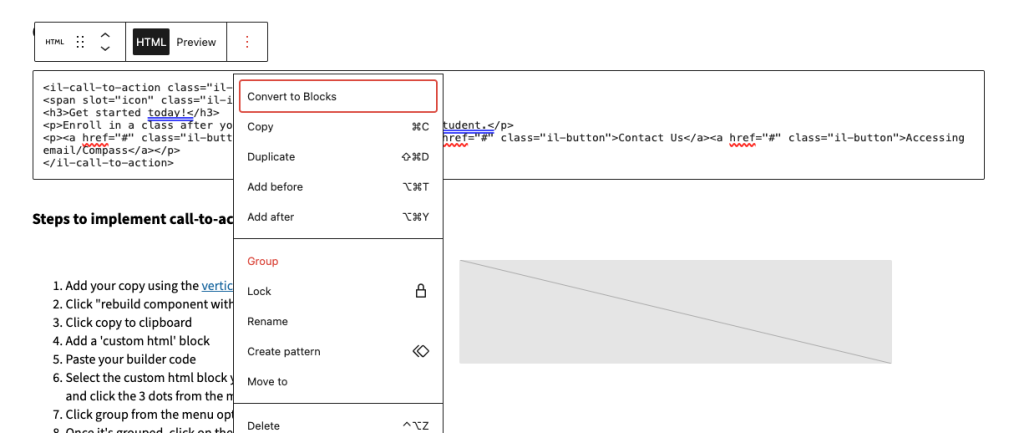Click the '</il-call-to-action>' closing tag line

point(108,163)
